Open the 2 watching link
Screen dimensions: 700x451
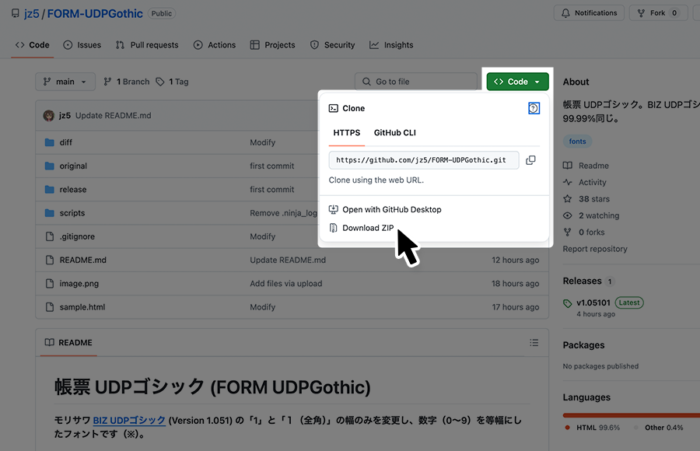tap(599, 216)
